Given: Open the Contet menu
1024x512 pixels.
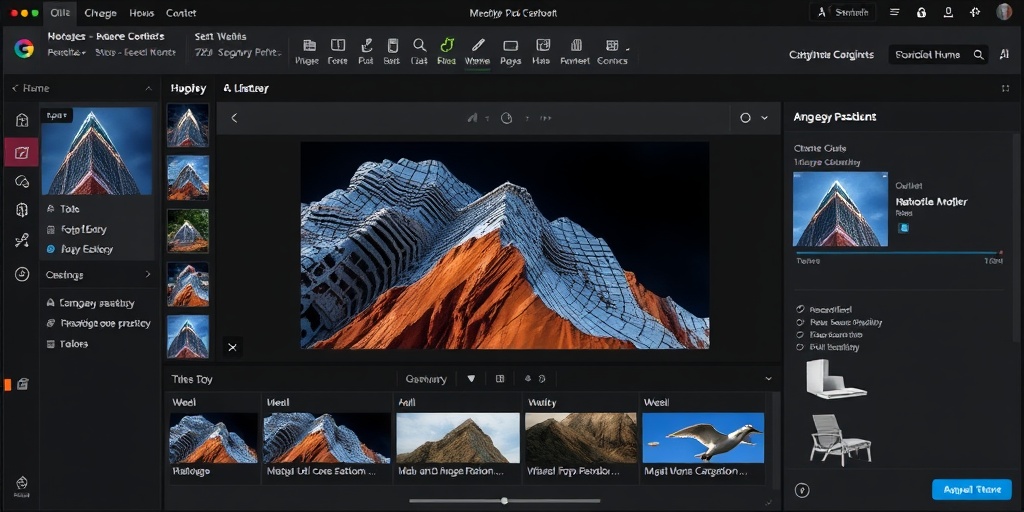Looking at the screenshot, I should coord(181,12).
